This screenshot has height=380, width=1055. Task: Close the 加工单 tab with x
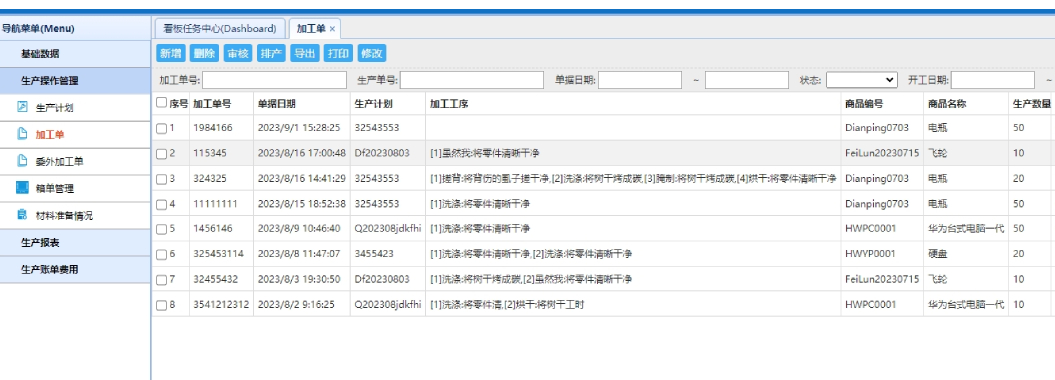click(x=332, y=29)
